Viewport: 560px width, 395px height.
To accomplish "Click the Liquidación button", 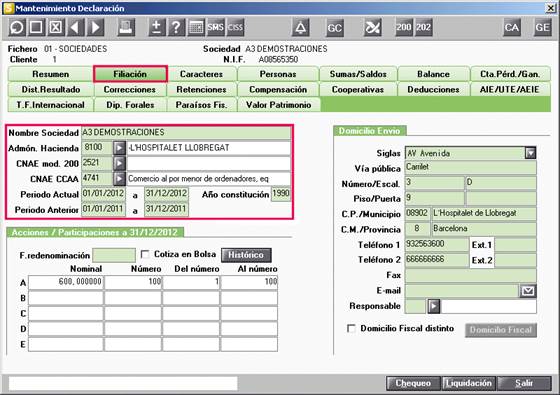I will coord(469,383).
